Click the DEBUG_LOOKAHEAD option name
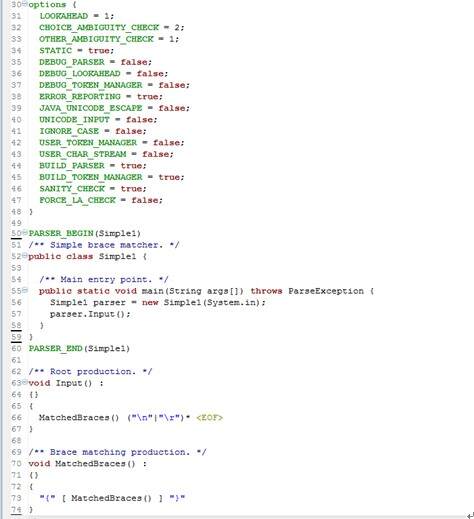The image size is (474, 519). [80, 73]
